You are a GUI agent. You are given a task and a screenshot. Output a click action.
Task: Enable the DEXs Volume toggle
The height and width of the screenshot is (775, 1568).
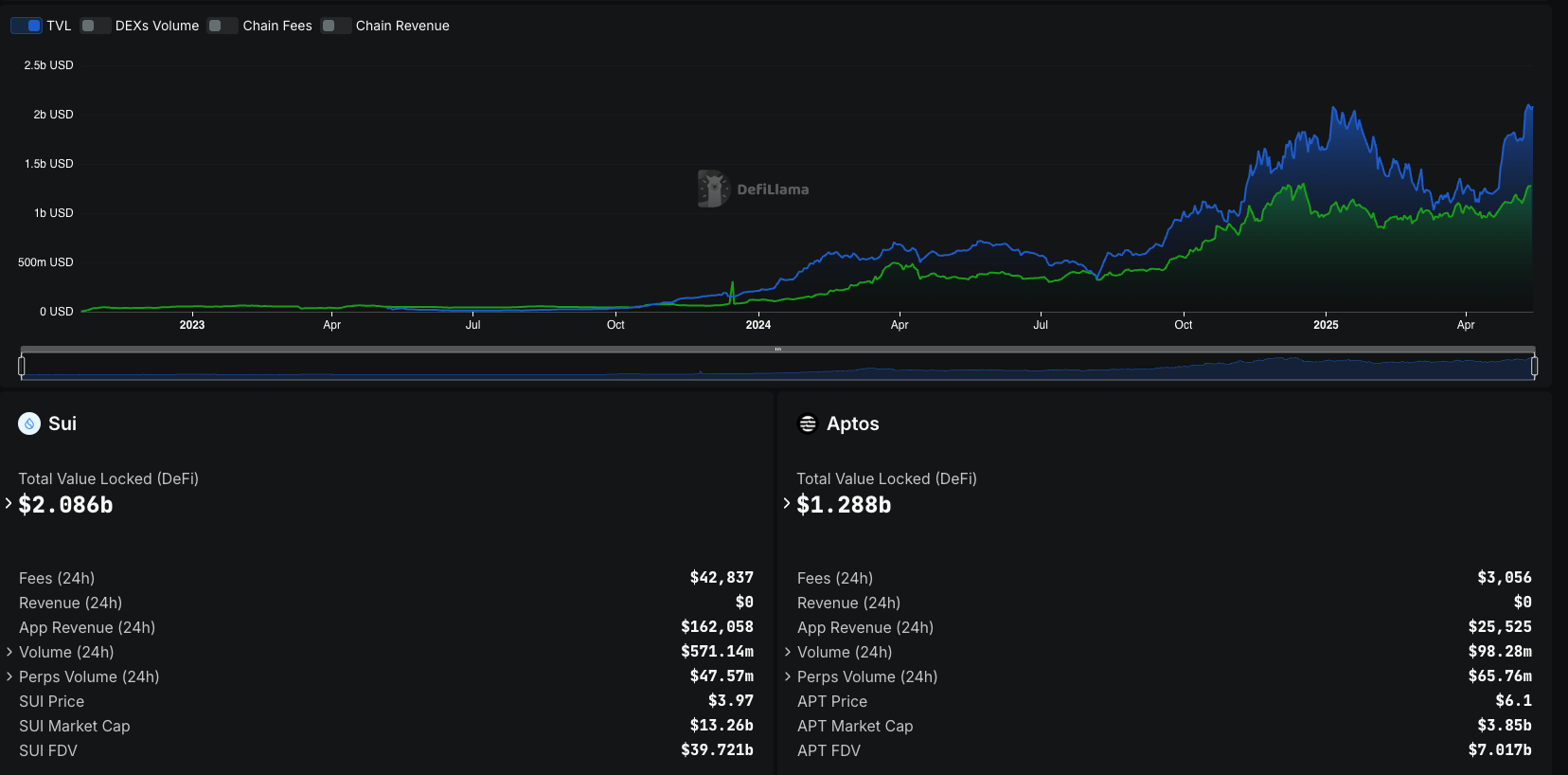[x=96, y=26]
